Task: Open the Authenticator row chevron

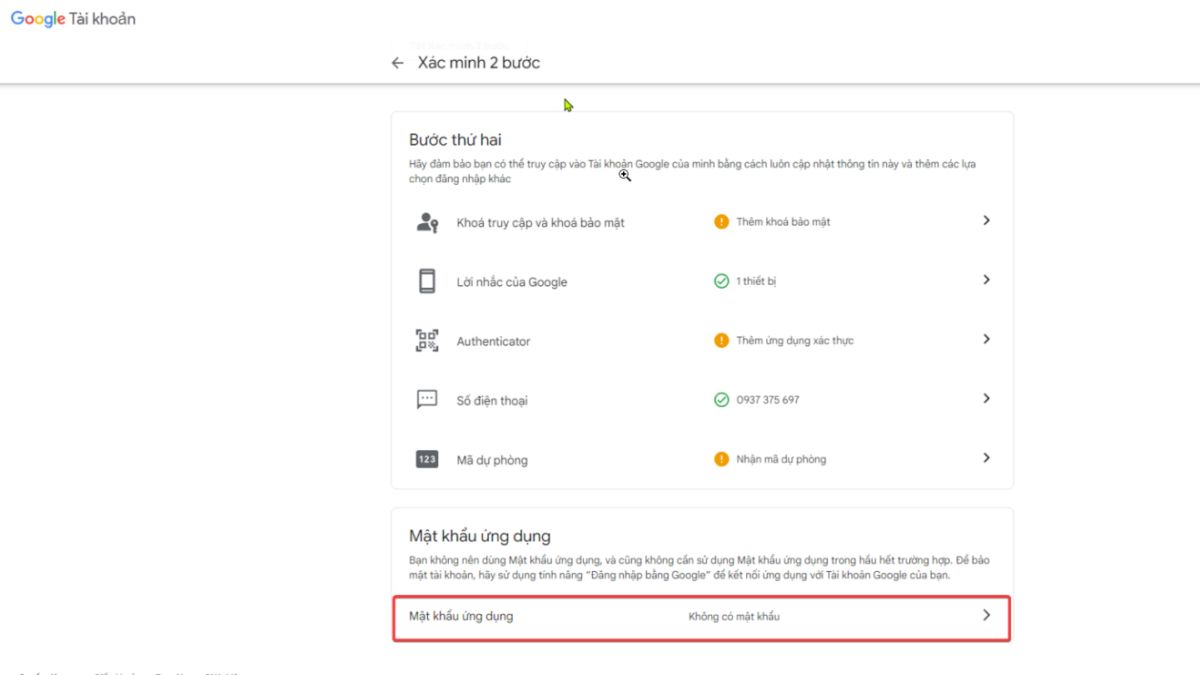Action: [x=986, y=339]
